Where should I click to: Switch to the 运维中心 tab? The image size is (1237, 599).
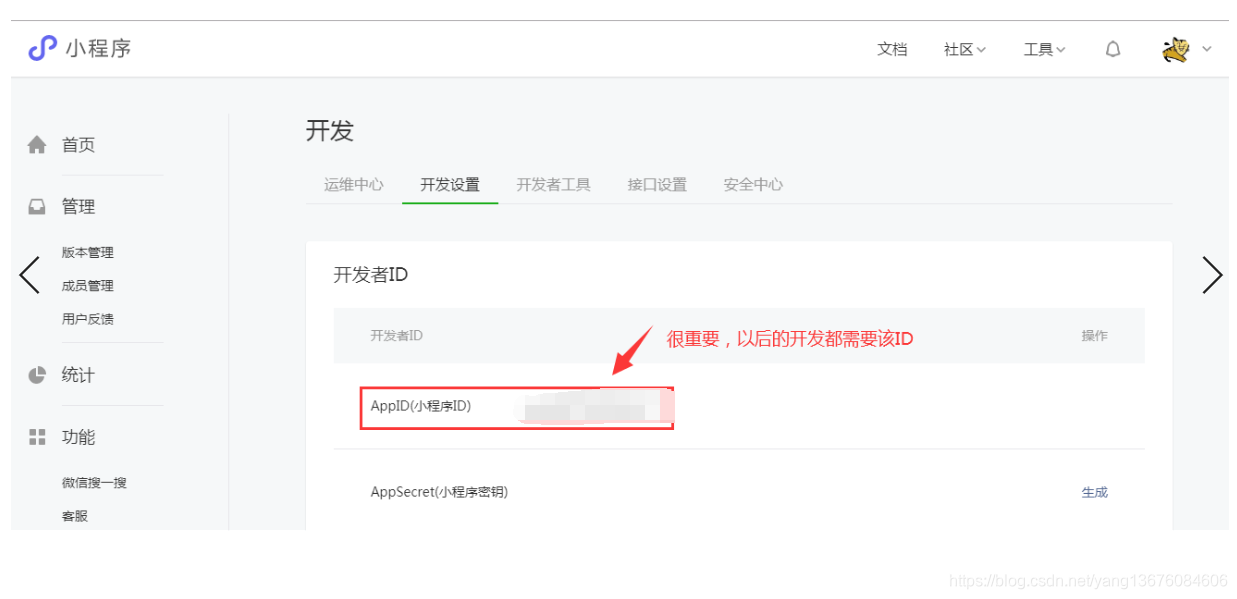pyautogui.click(x=354, y=184)
